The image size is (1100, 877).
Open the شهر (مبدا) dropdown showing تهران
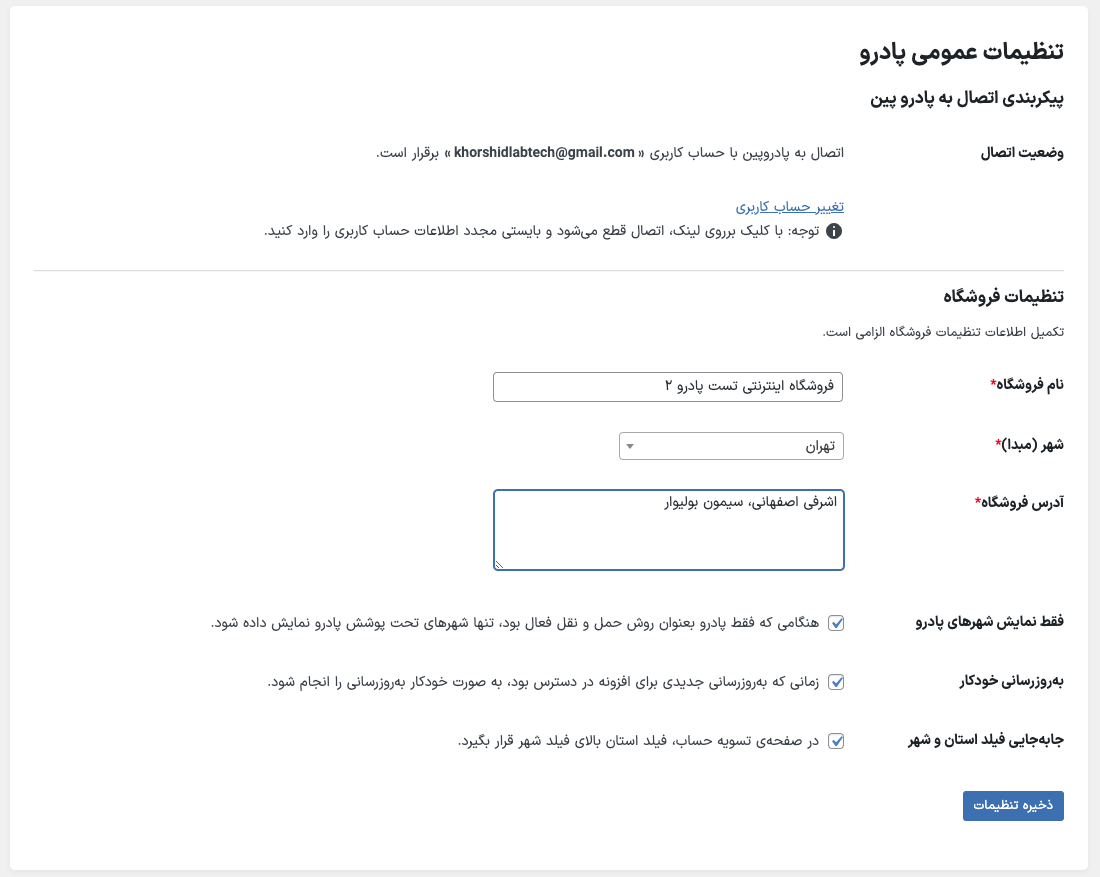(x=731, y=446)
